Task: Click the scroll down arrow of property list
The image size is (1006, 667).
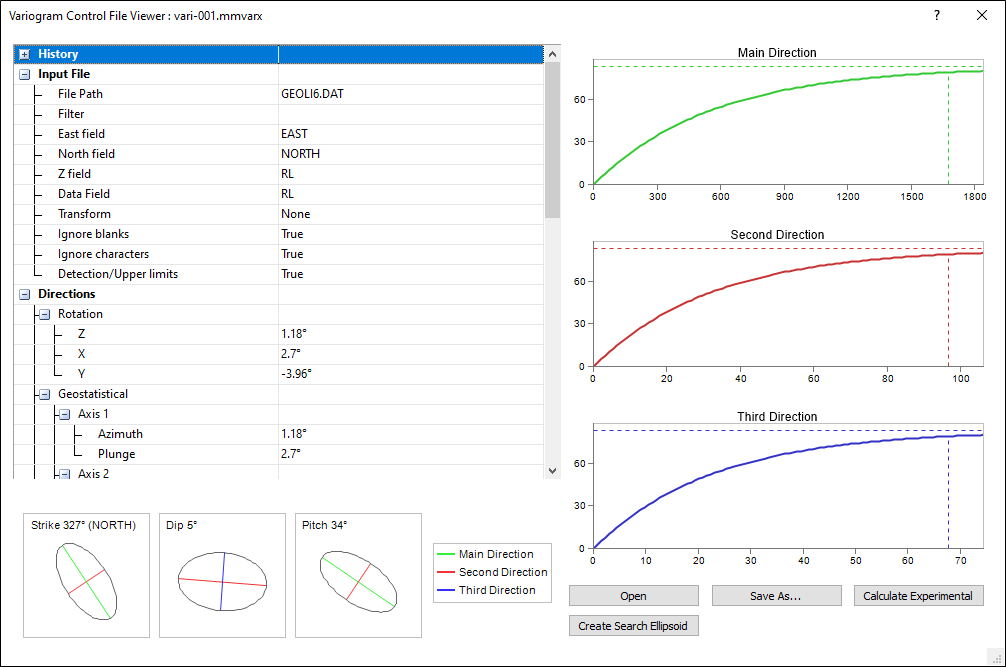Action: [x=553, y=470]
